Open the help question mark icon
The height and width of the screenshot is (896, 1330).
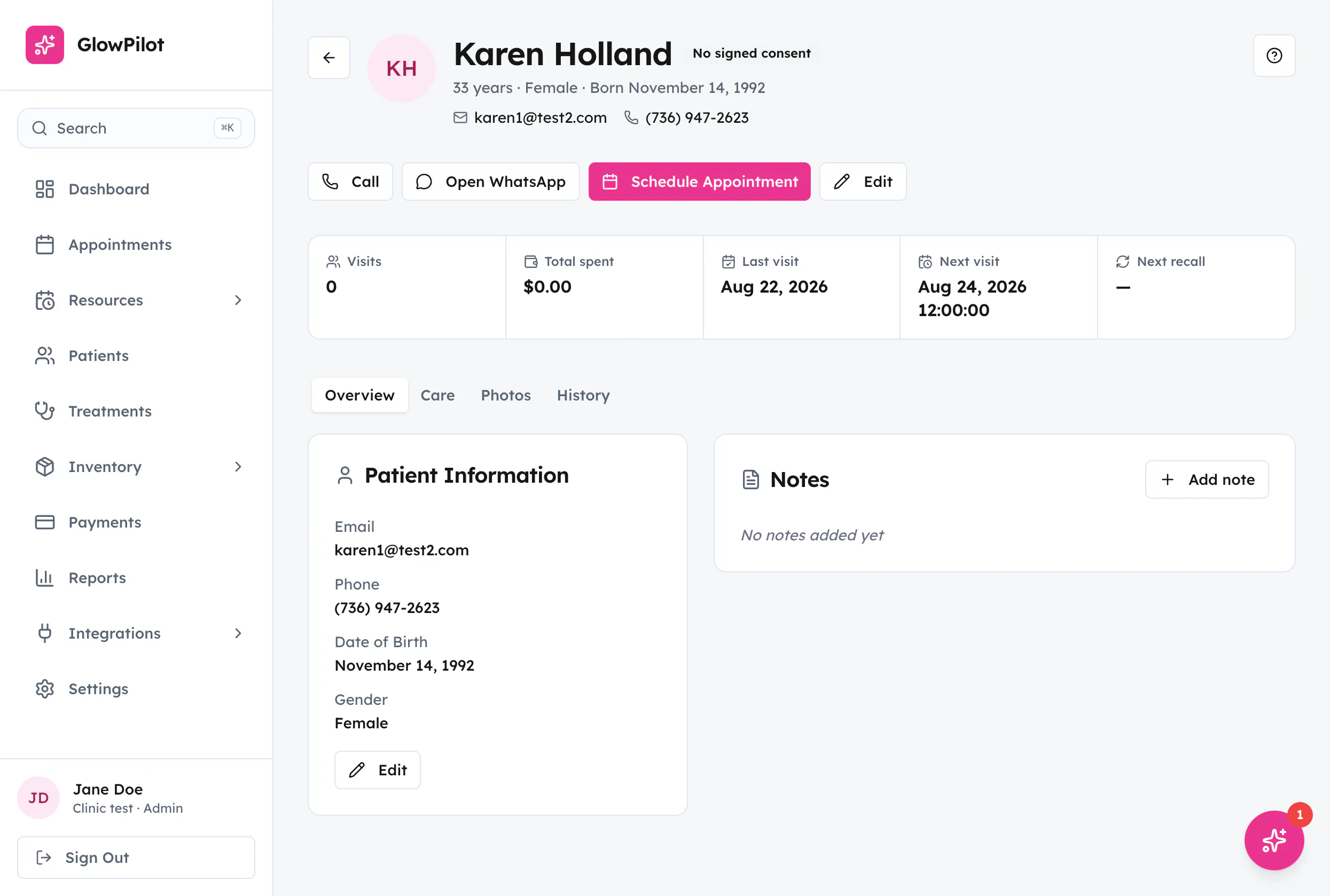[x=1274, y=56]
